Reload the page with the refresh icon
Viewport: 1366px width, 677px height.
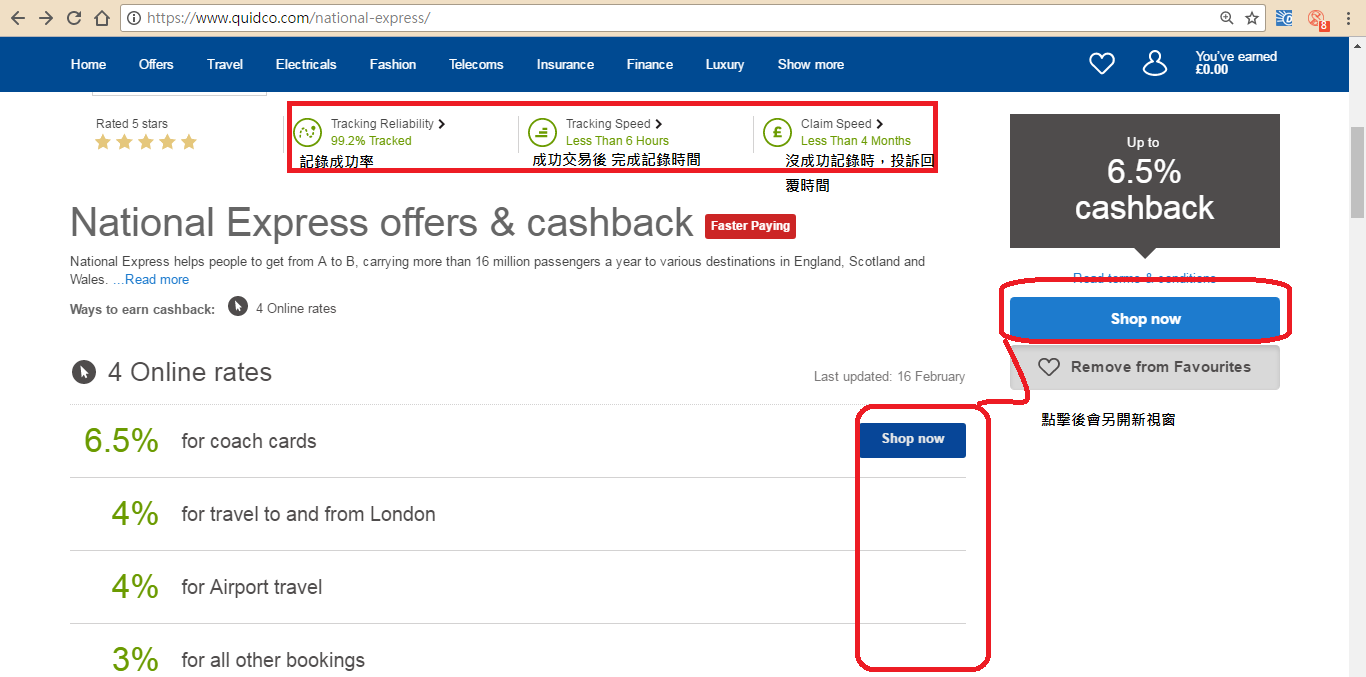click(74, 18)
